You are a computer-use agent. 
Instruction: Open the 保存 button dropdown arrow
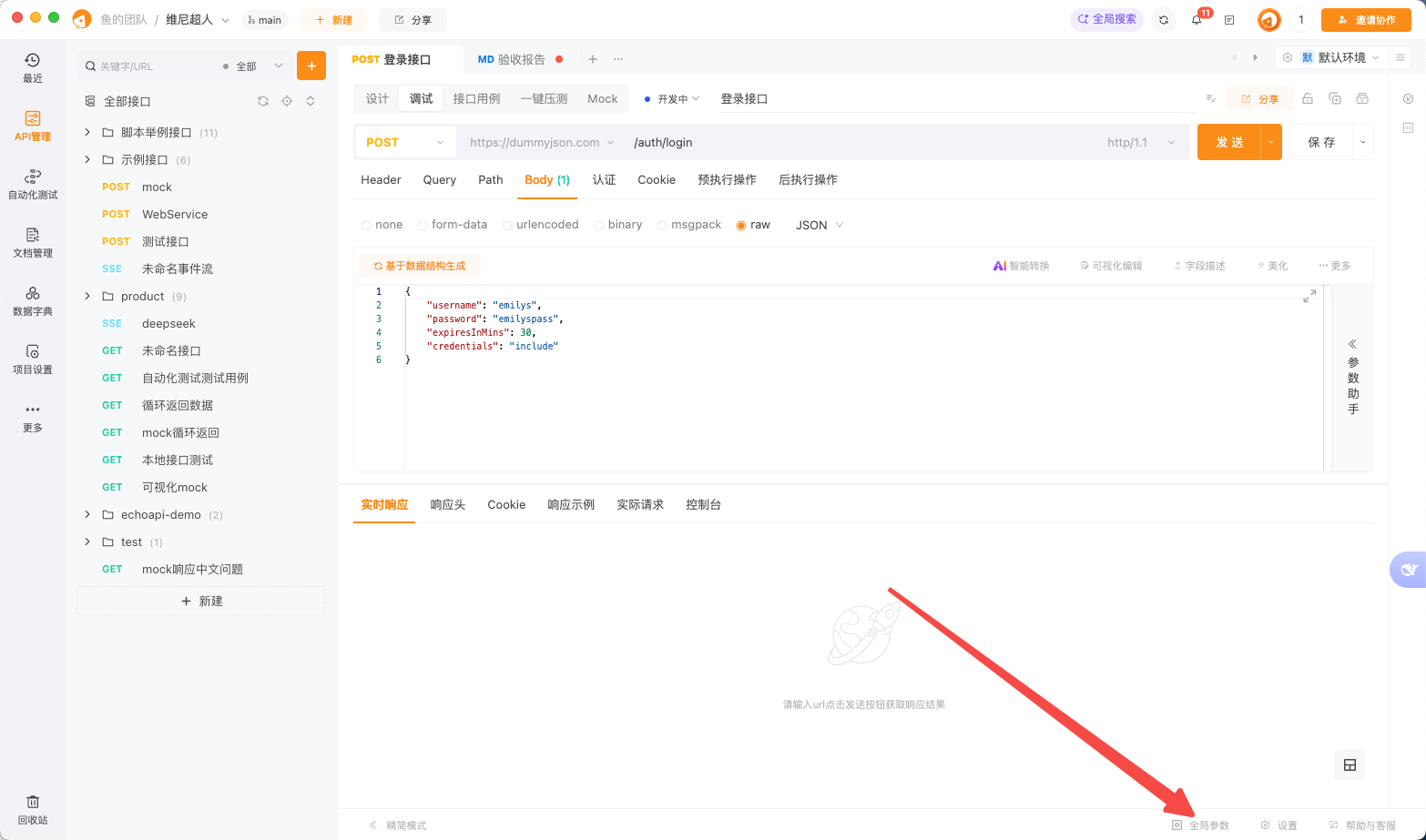1363,142
